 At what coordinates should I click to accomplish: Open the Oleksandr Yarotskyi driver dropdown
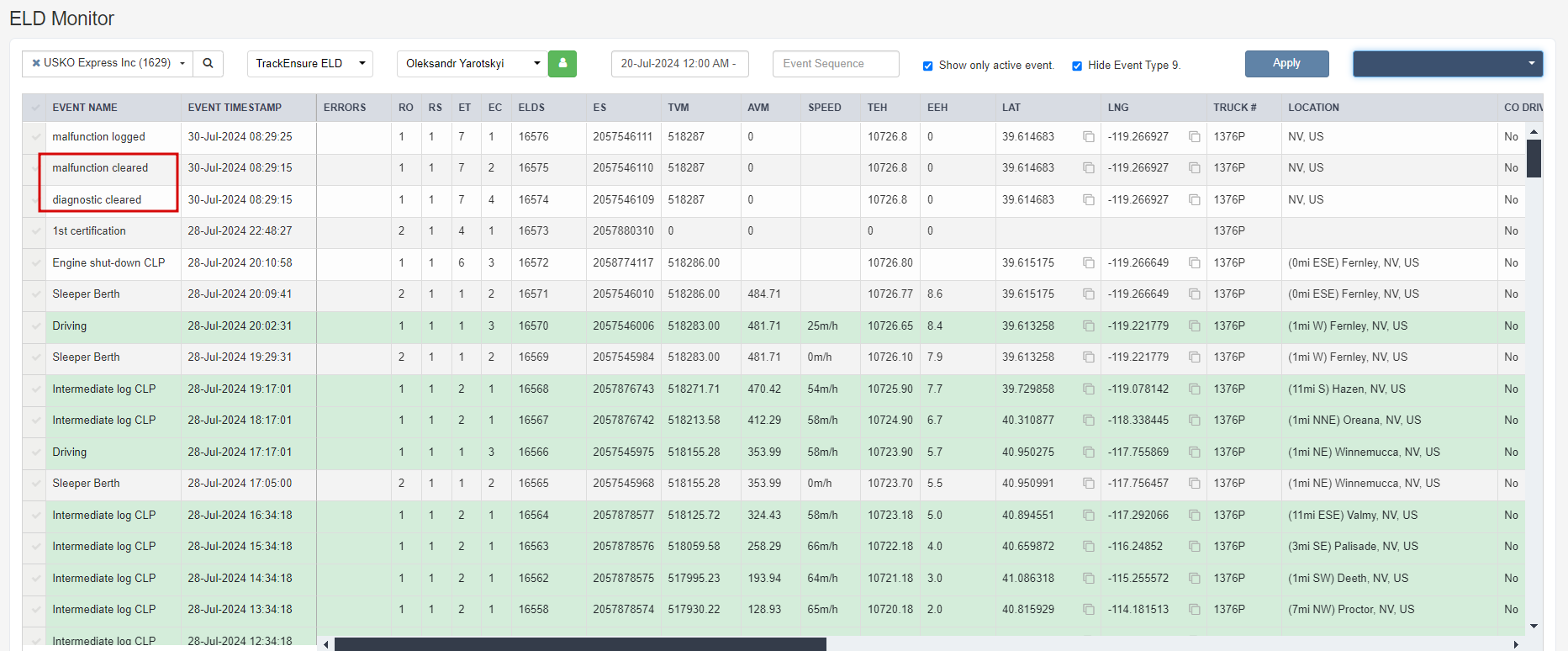point(473,63)
